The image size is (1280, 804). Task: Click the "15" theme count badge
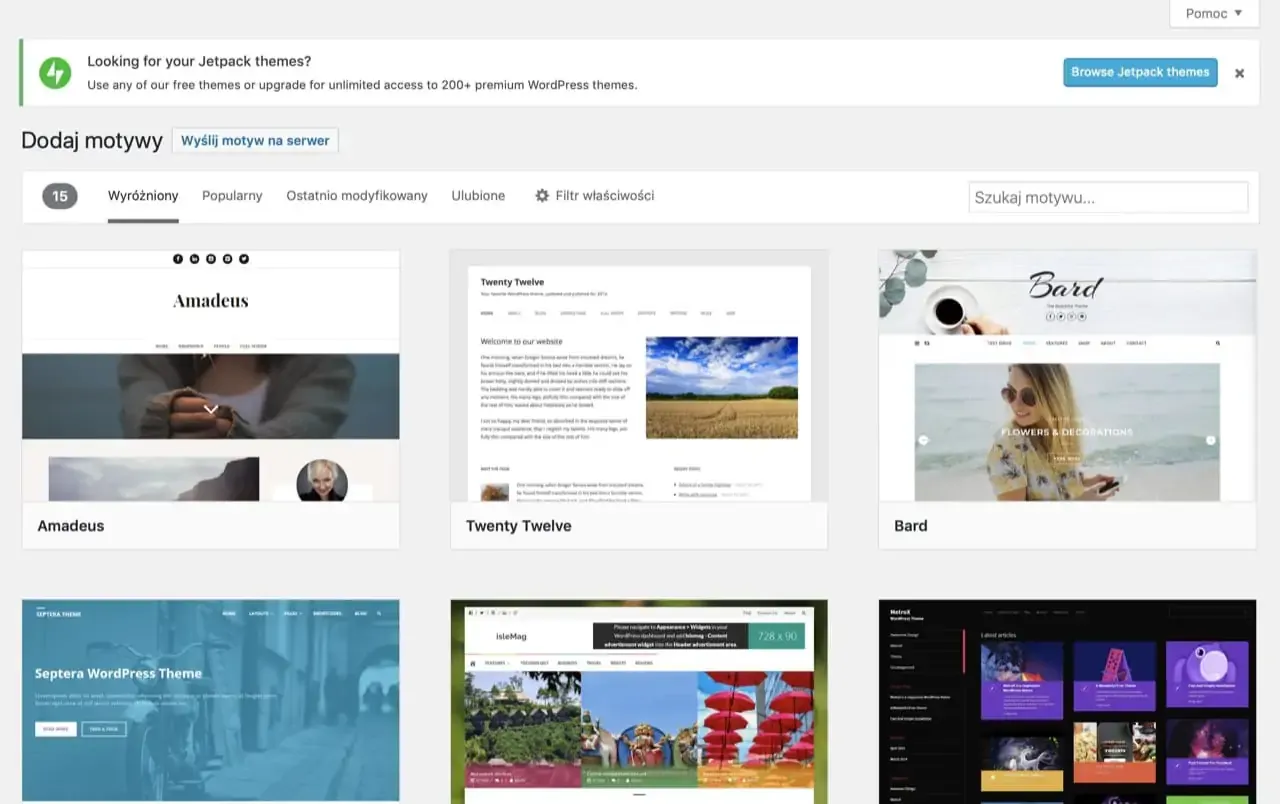59,196
